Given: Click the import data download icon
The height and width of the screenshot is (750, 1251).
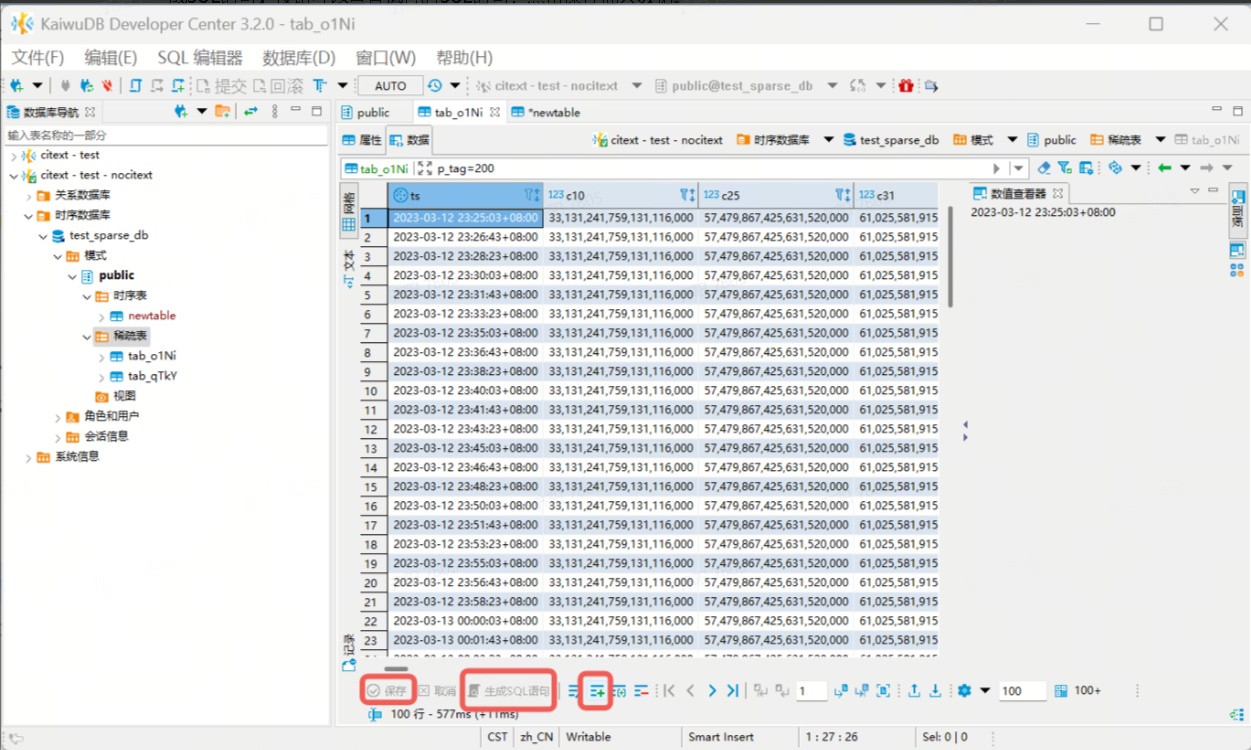Looking at the screenshot, I should [935, 691].
